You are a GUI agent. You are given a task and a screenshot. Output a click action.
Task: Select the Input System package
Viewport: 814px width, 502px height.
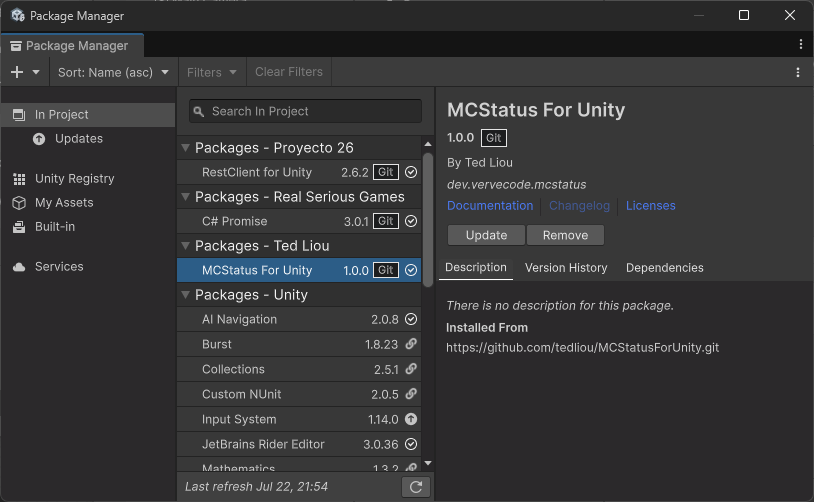click(299, 419)
